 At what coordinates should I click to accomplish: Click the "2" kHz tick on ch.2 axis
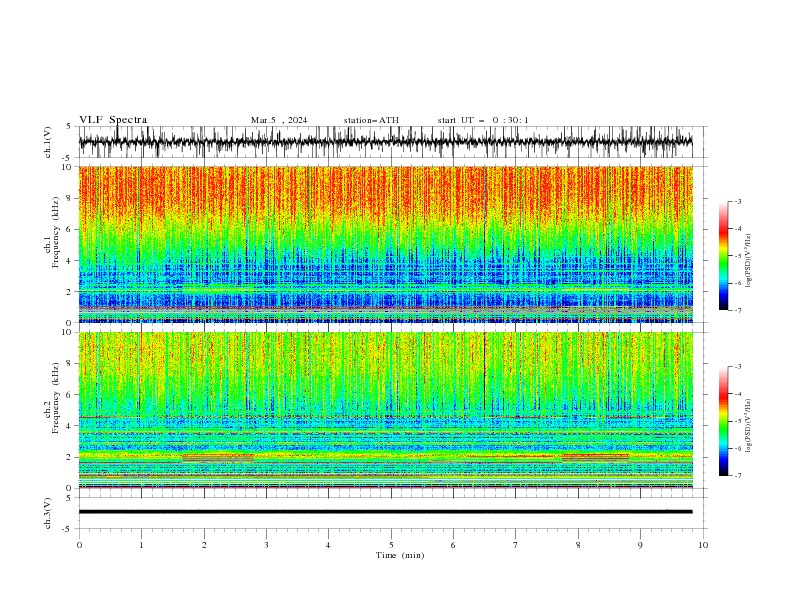pyautogui.click(x=70, y=457)
